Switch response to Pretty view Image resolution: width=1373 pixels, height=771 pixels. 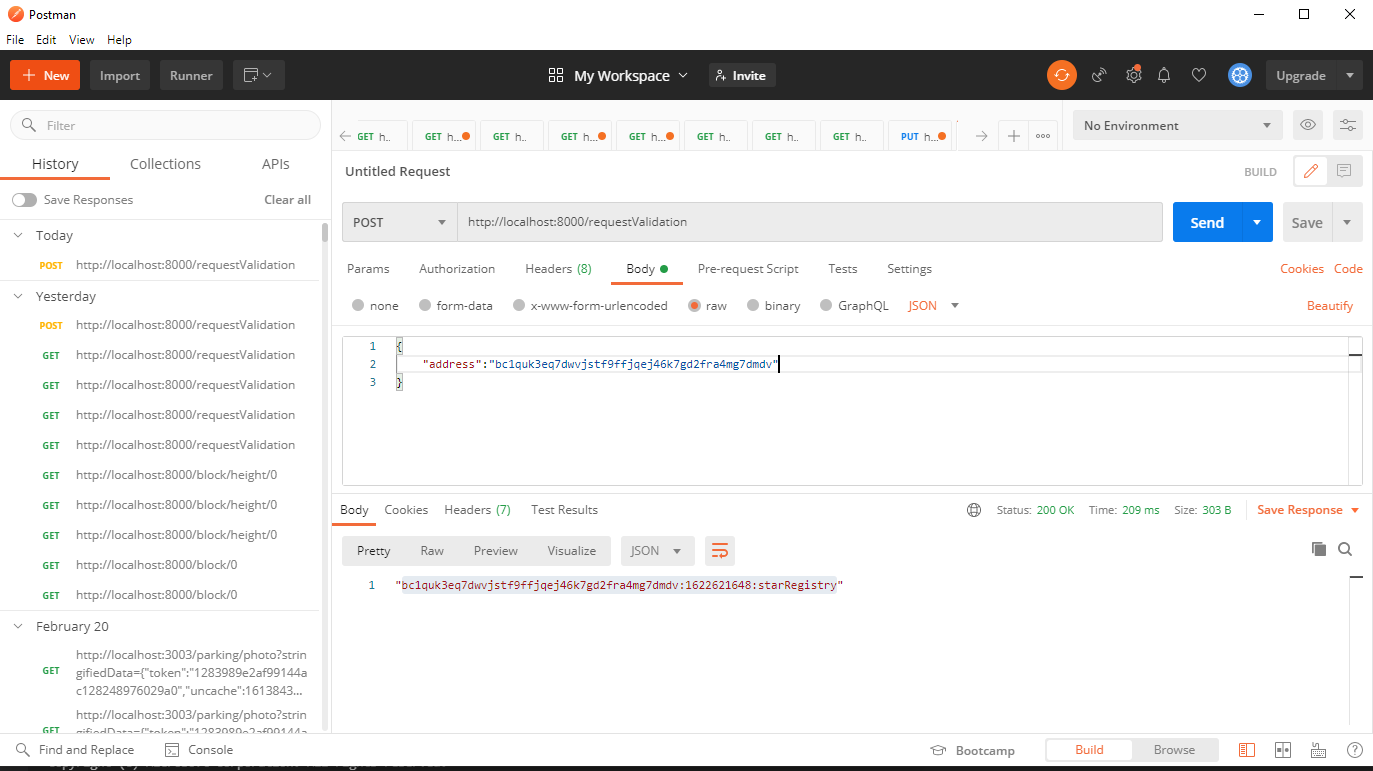373,551
